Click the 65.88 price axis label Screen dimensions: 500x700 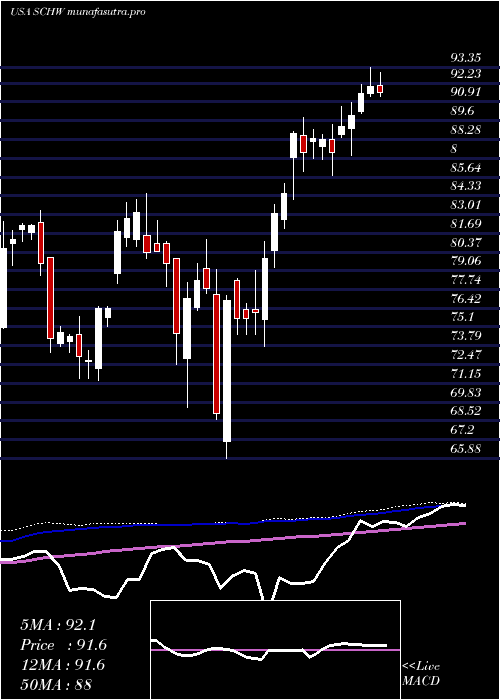click(x=465, y=449)
